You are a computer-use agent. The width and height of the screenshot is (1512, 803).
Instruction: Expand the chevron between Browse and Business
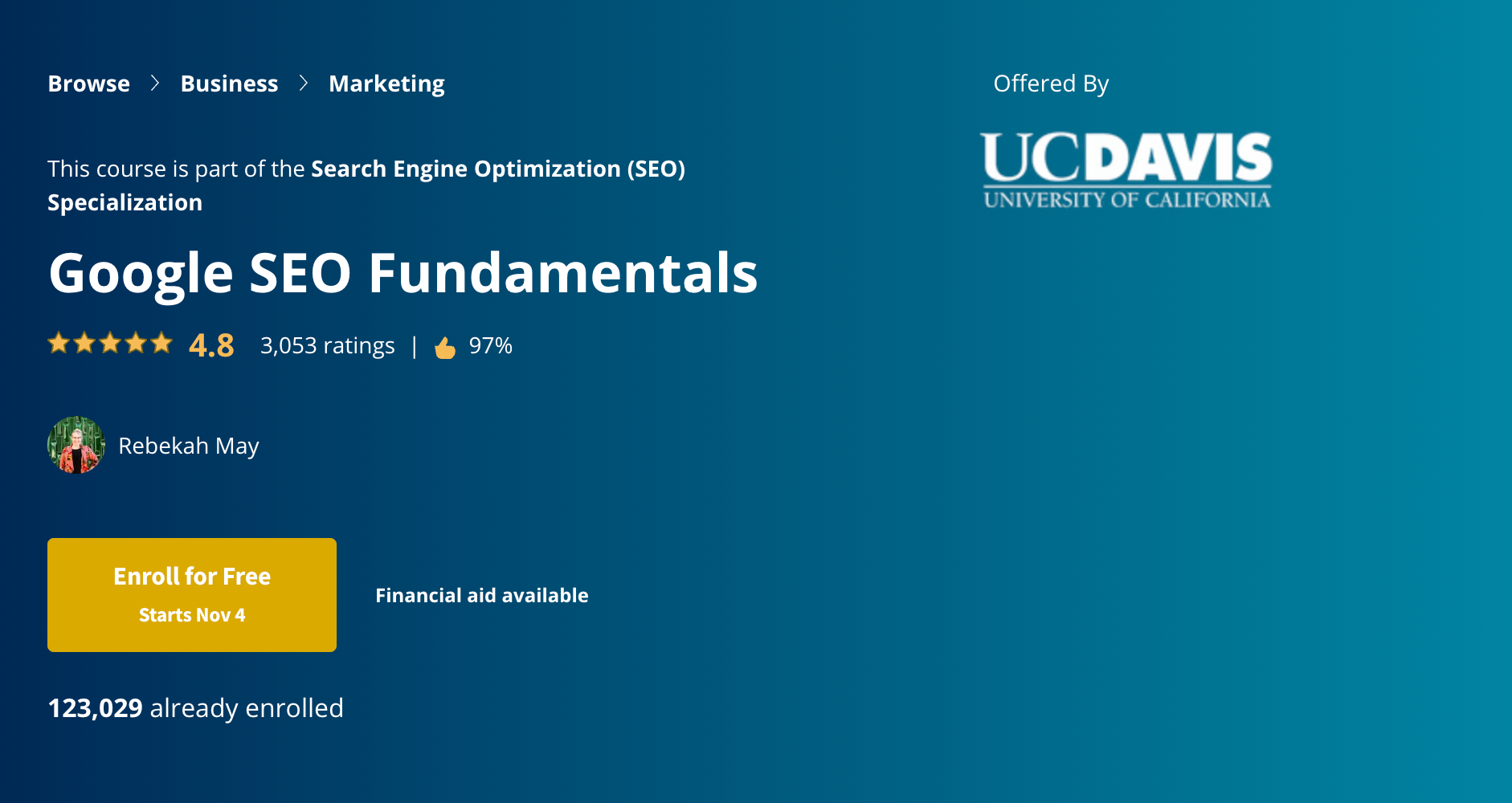coord(153,84)
